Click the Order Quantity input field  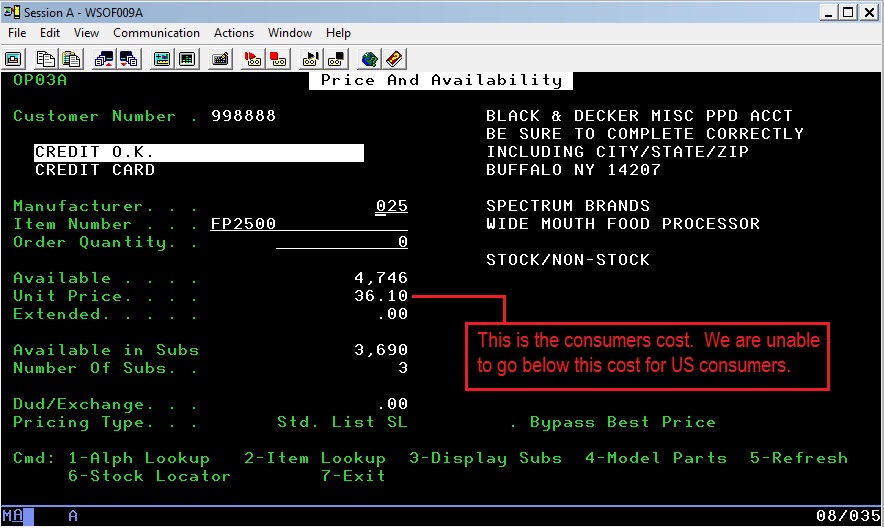pos(342,242)
